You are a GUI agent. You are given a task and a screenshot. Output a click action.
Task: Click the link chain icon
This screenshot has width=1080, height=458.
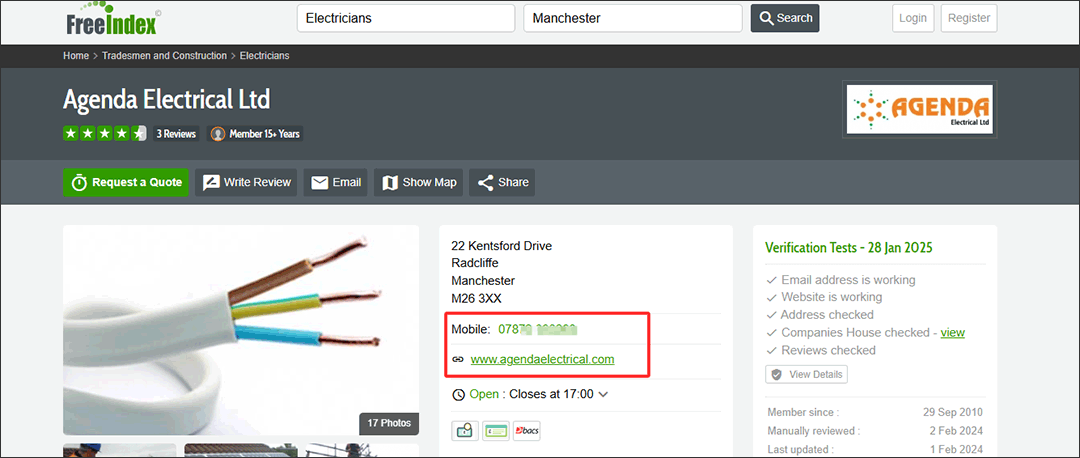[x=458, y=360]
